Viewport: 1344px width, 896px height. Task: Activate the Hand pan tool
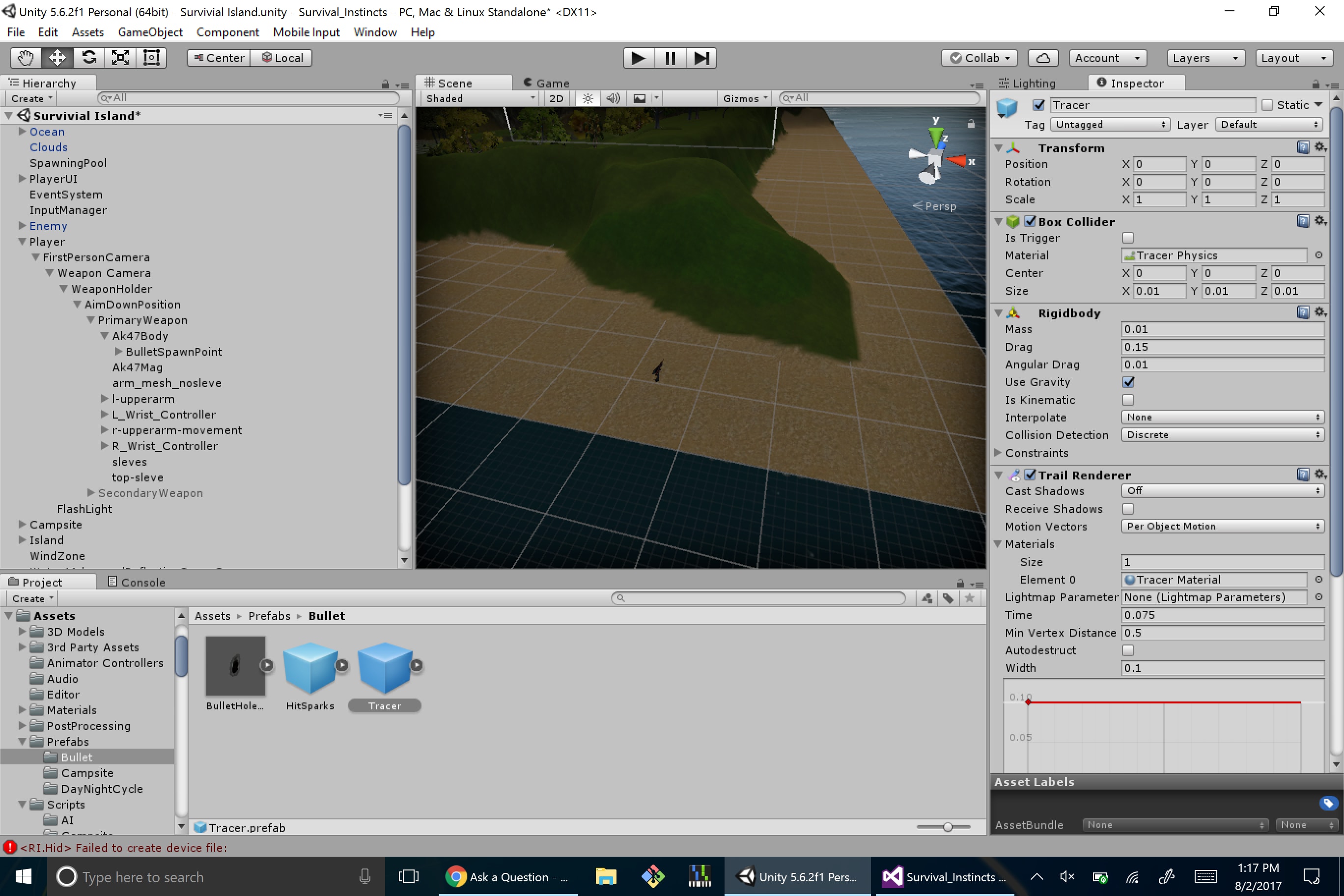point(25,57)
